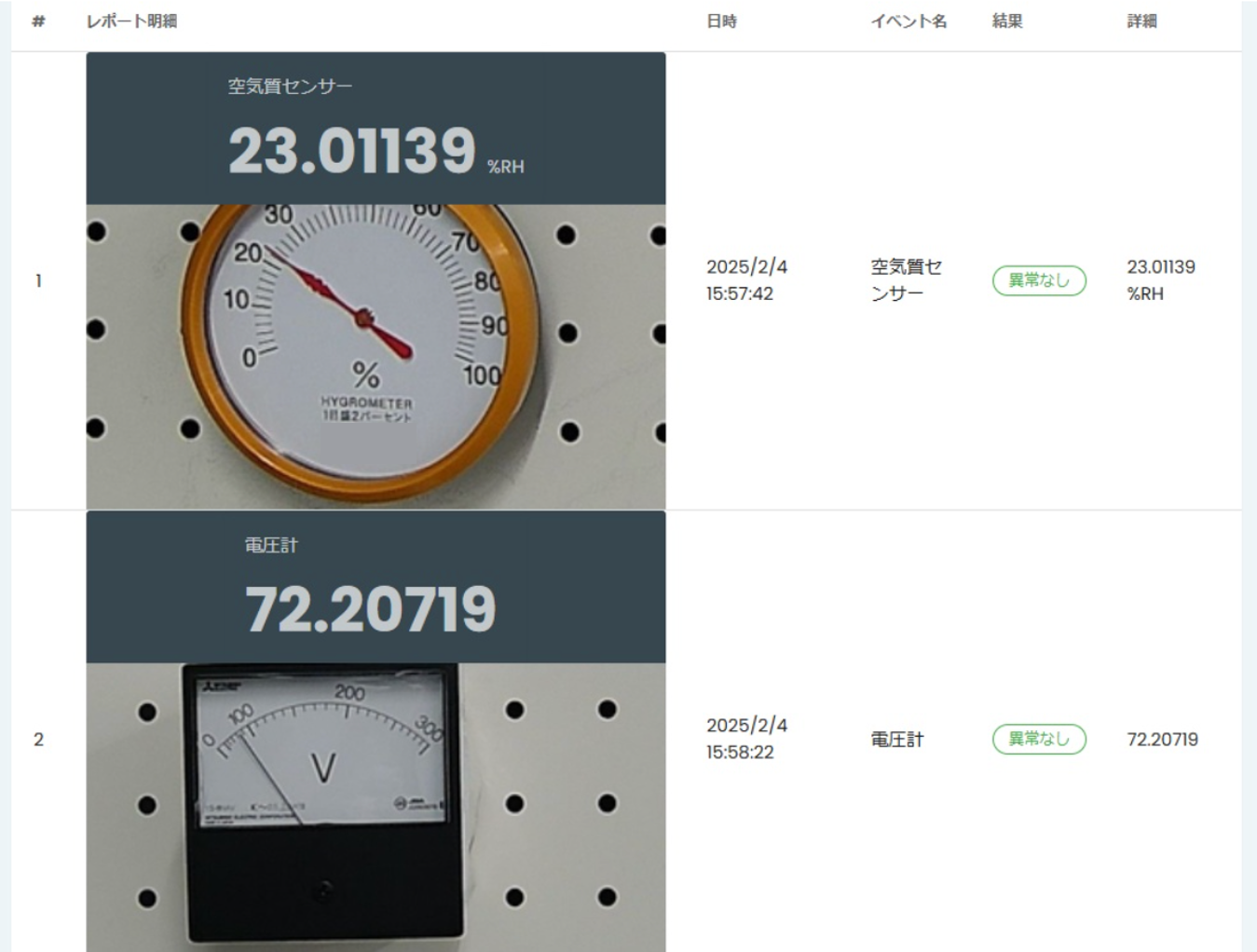Click the 2025/2/4 15:58:22 timestamp
This screenshot has height=952, width=1257.
746,739
